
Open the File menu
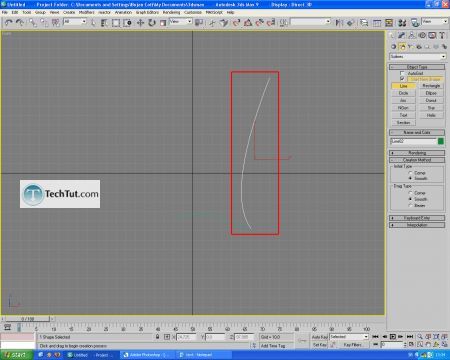click(5, 12)
